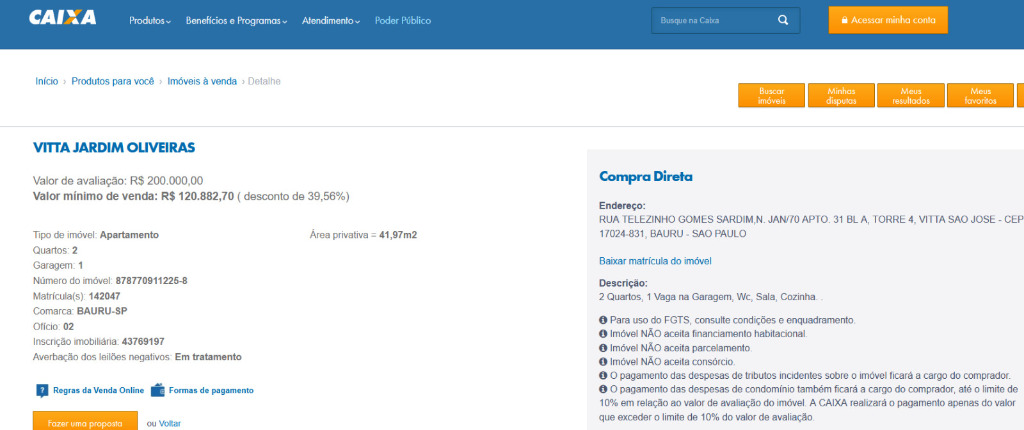
Task: Click Baixar matrícula do imóvel link
Action: (655, 261)
